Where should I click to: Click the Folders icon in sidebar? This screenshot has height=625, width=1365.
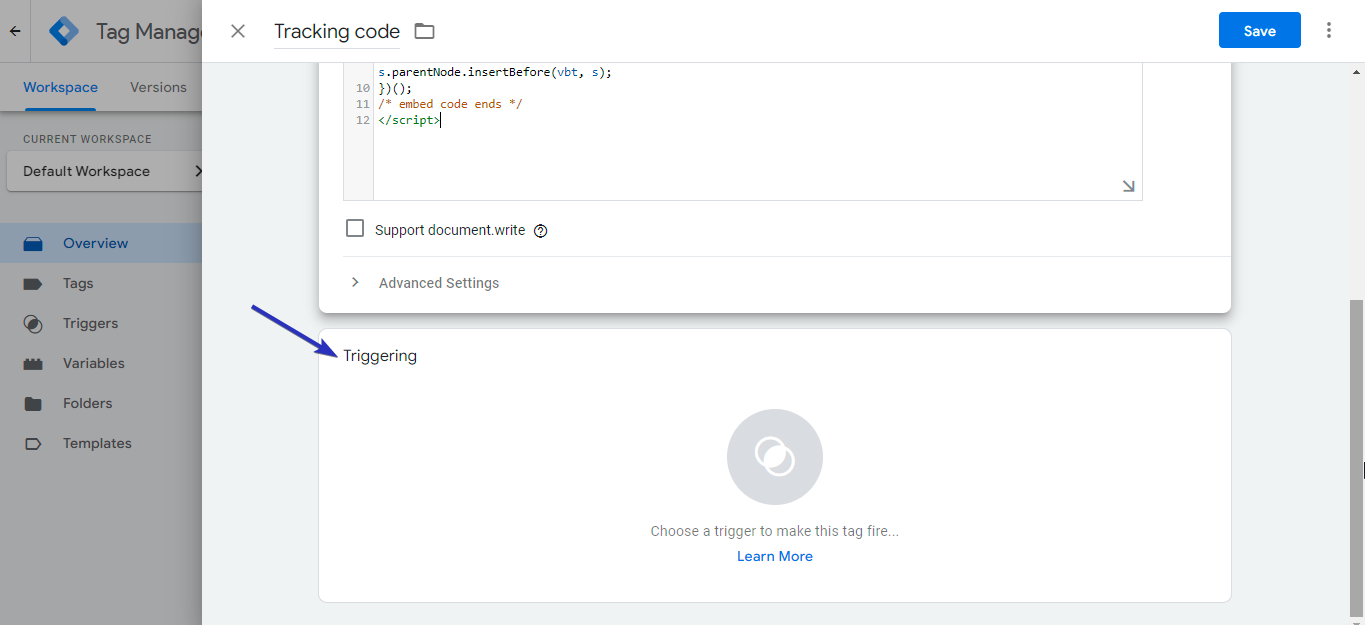point(33,403)
